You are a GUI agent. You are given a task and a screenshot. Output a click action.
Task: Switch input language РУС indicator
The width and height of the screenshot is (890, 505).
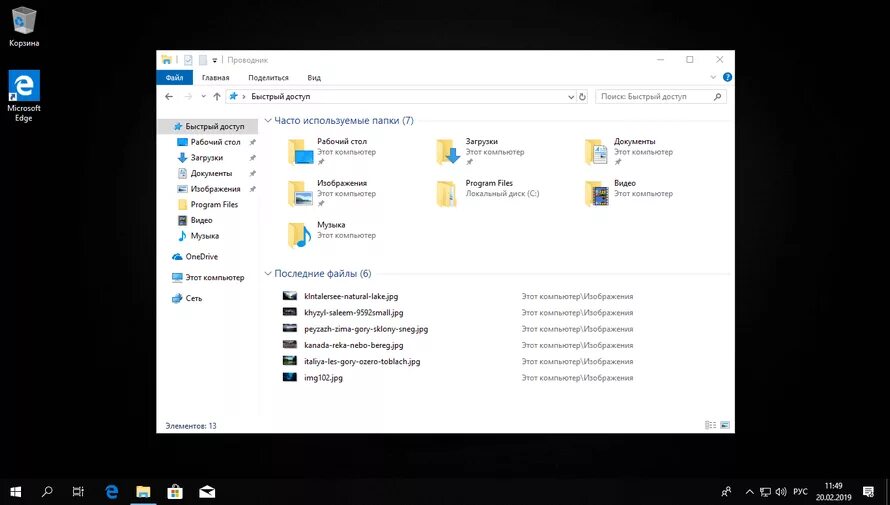point(800,492)
